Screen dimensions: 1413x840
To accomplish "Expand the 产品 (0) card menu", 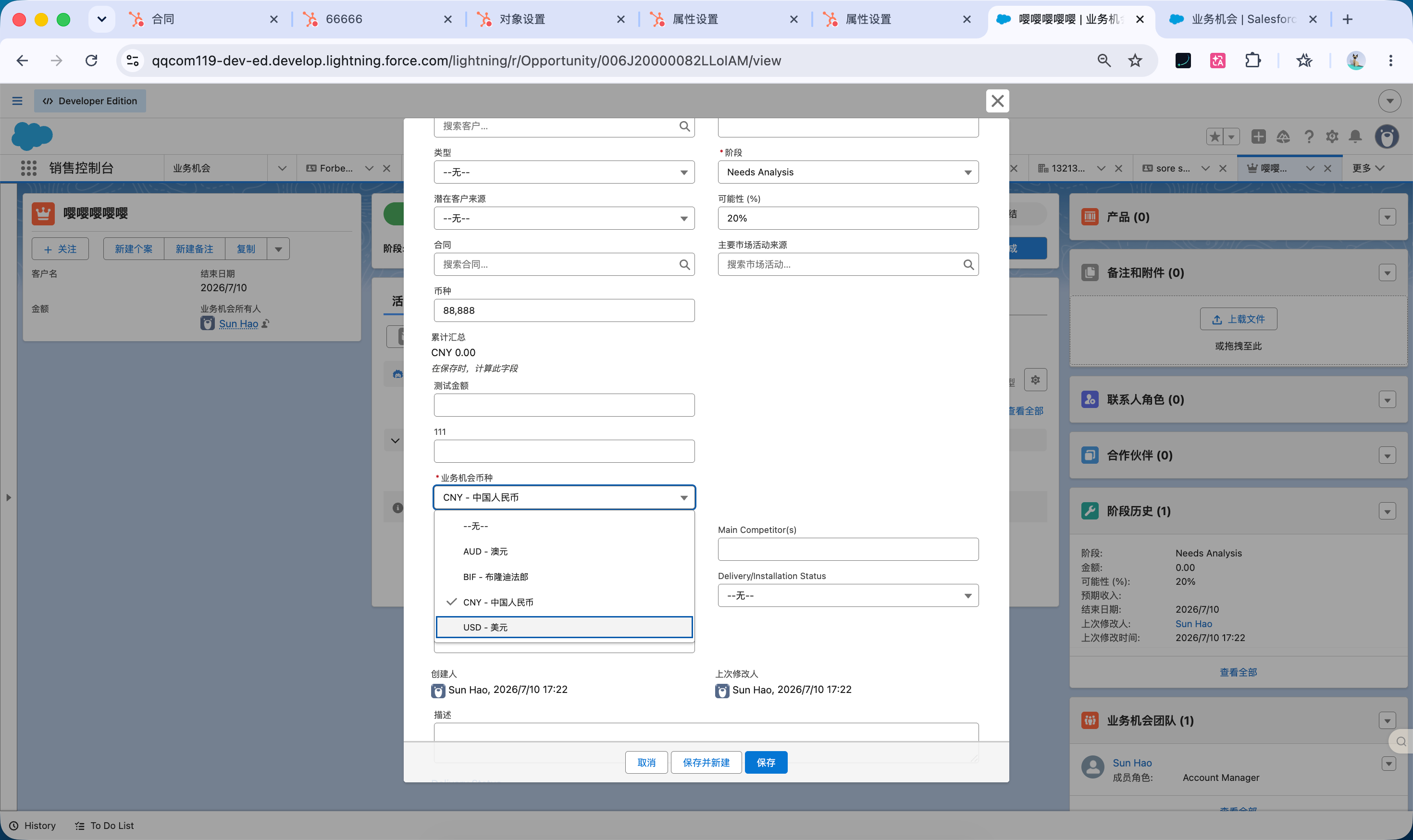I will click(1387, 217).
